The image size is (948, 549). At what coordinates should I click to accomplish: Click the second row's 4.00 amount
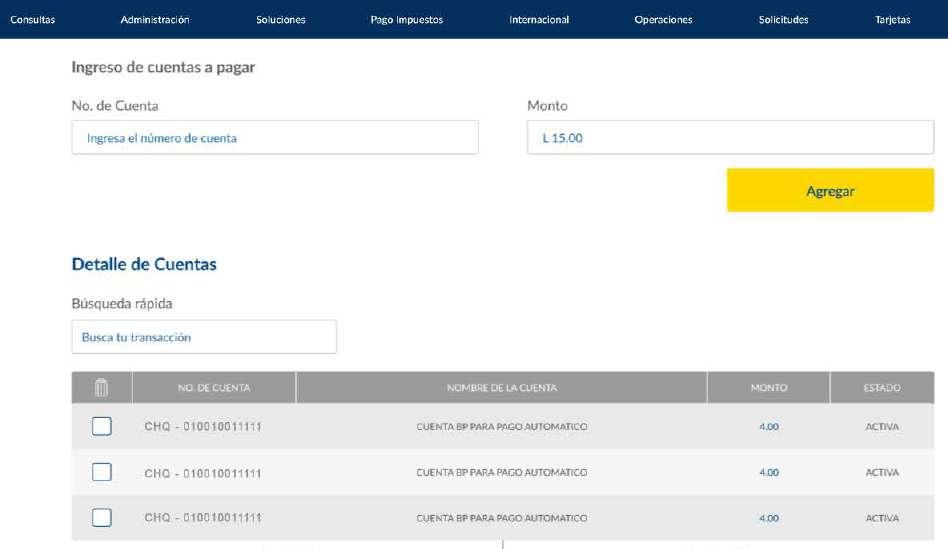click(x=769, y=472)
